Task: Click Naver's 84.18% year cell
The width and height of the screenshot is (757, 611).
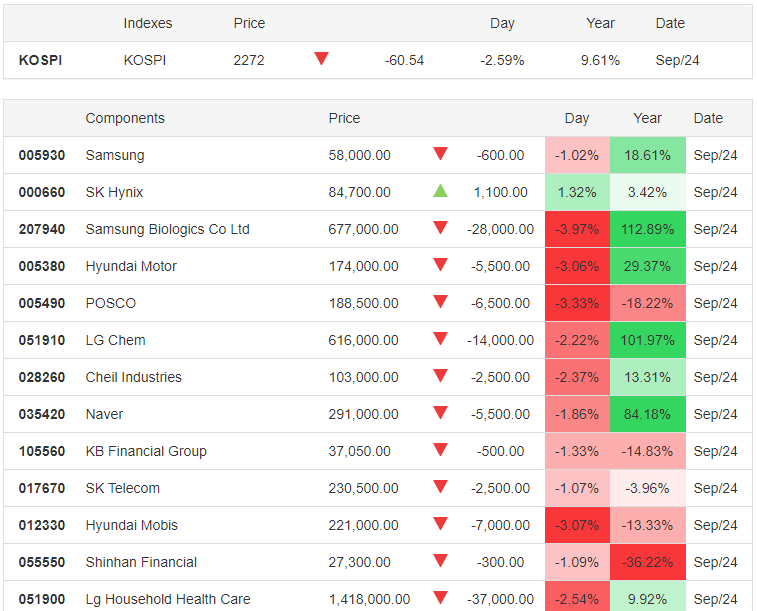Action: (x=647, y=414)
